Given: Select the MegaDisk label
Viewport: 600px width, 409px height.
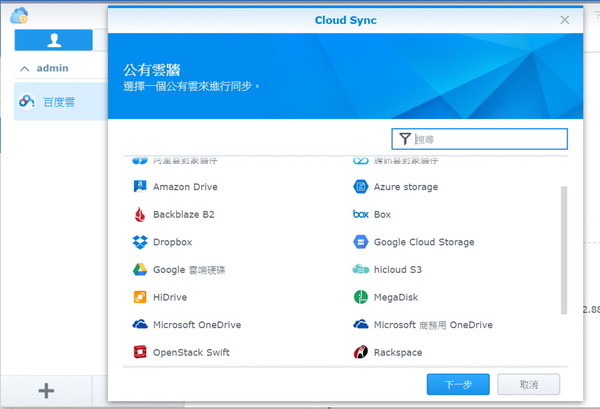Looking at the screenshot, I should tap(396, 297).
